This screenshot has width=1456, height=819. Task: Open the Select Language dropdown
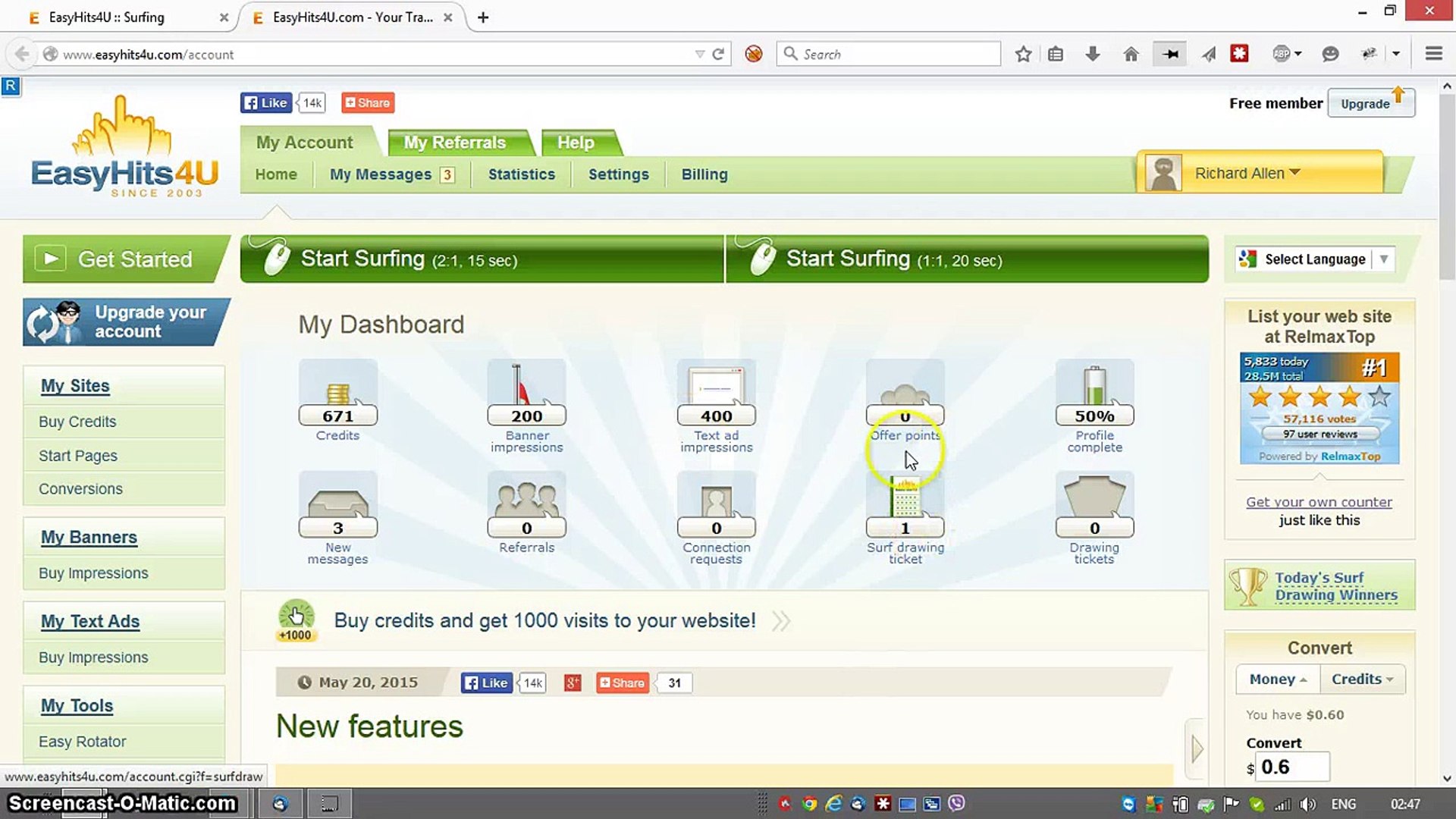pyautogui.click(x=1314, y=259)
